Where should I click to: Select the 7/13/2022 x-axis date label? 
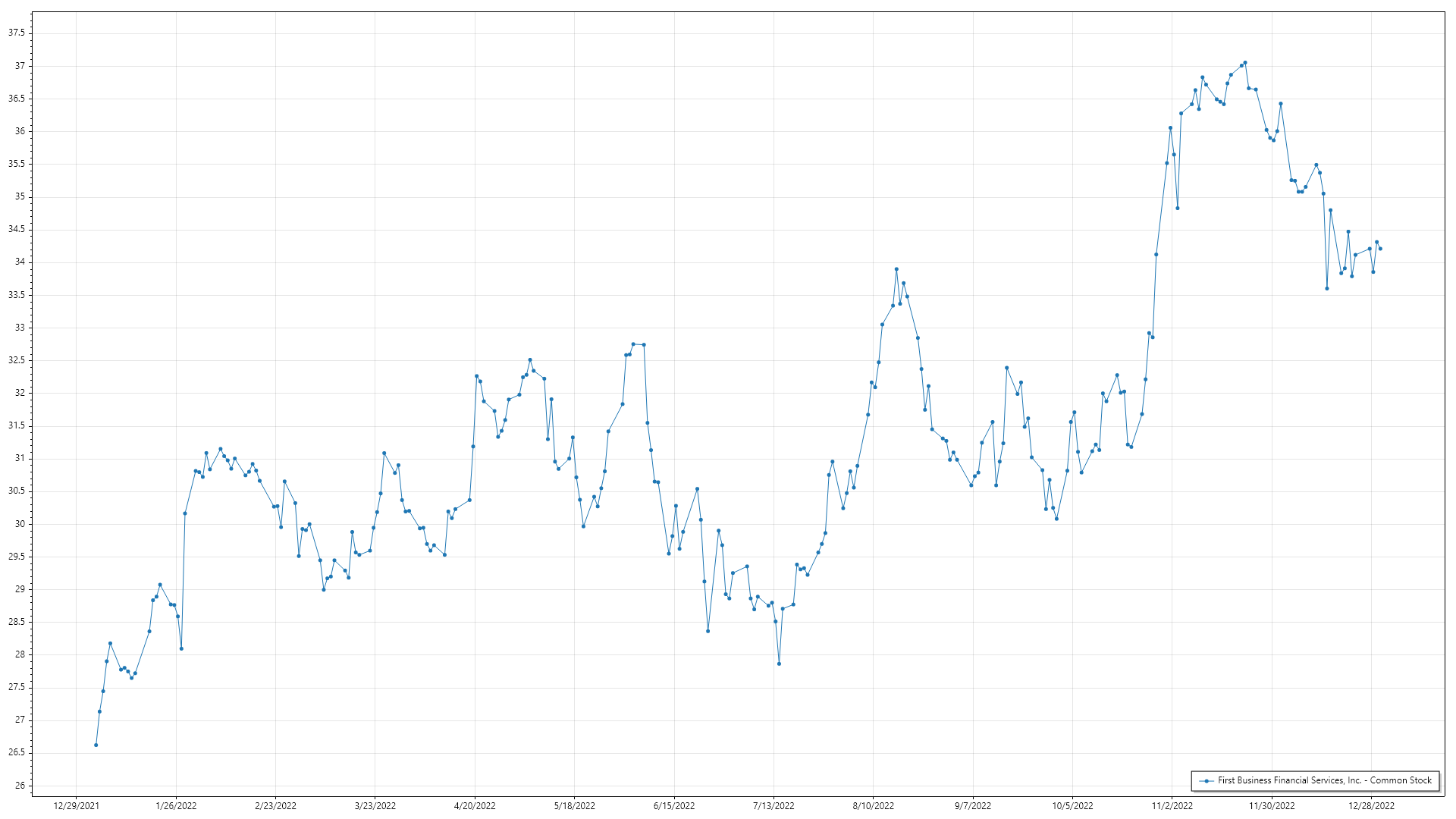pos(773,806)
